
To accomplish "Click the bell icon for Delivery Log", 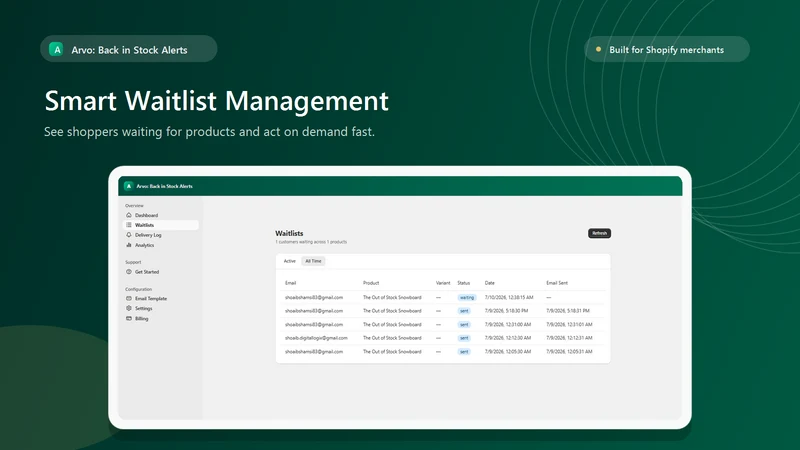I will tap(129, 235).
